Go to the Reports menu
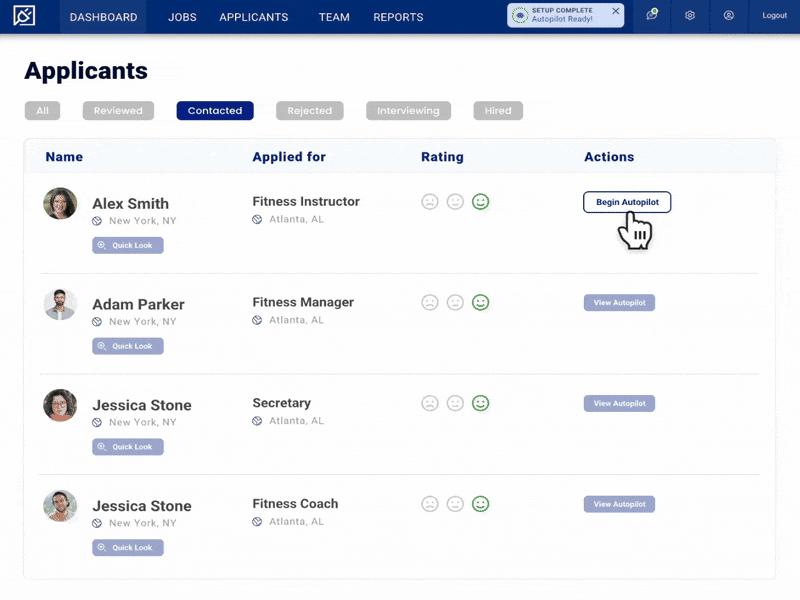The image size is (800, 600). (x=398, y=17)
